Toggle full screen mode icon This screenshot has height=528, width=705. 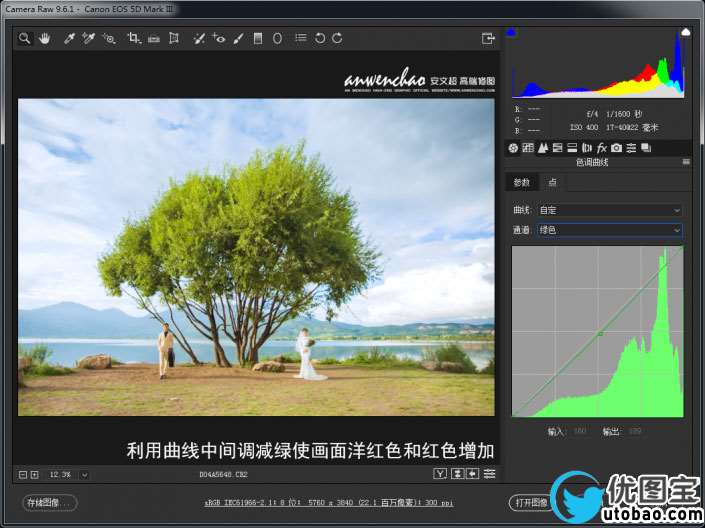pos(488,39)
